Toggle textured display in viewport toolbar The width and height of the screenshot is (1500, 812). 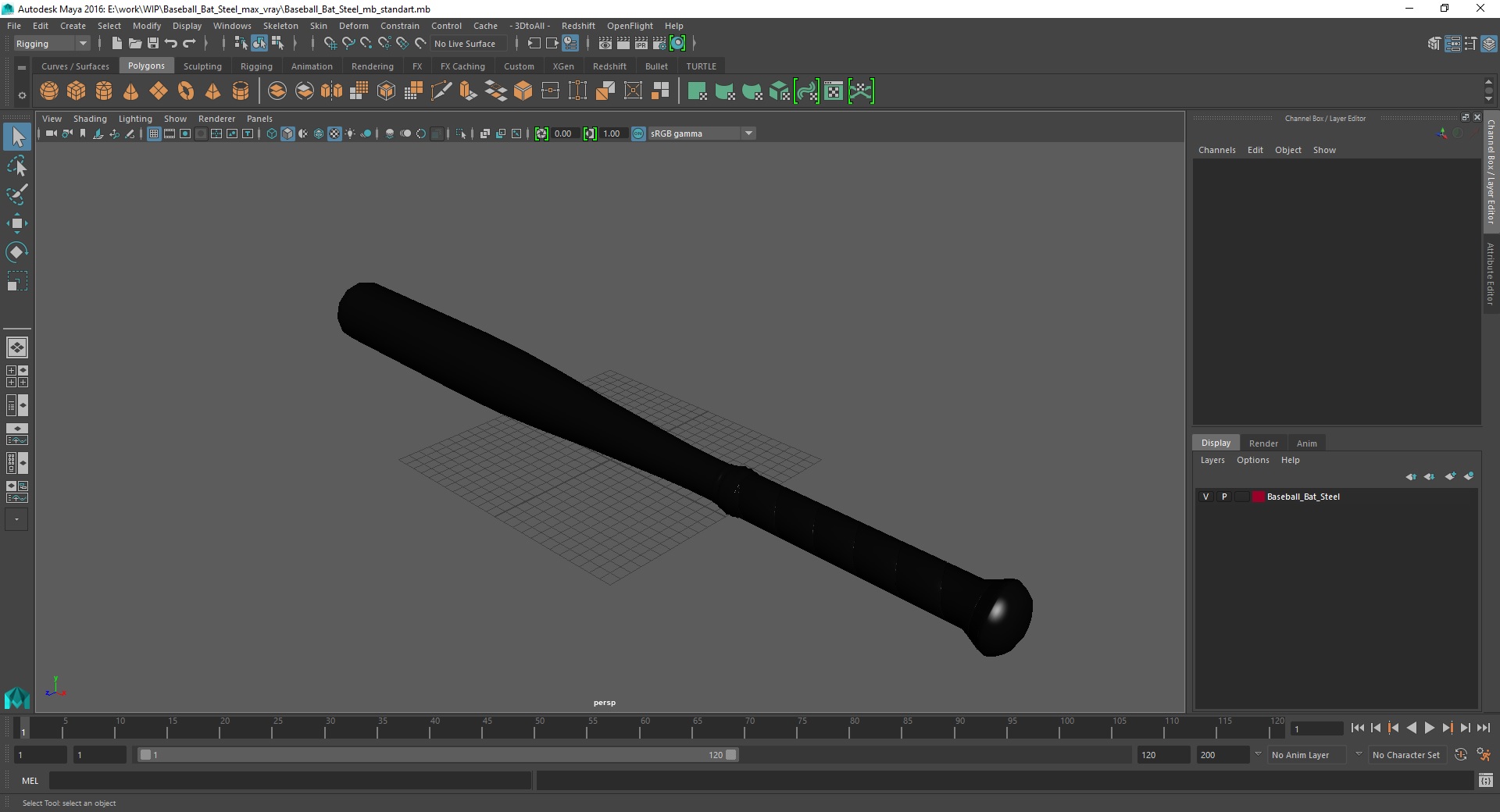(x=334, y=134)
